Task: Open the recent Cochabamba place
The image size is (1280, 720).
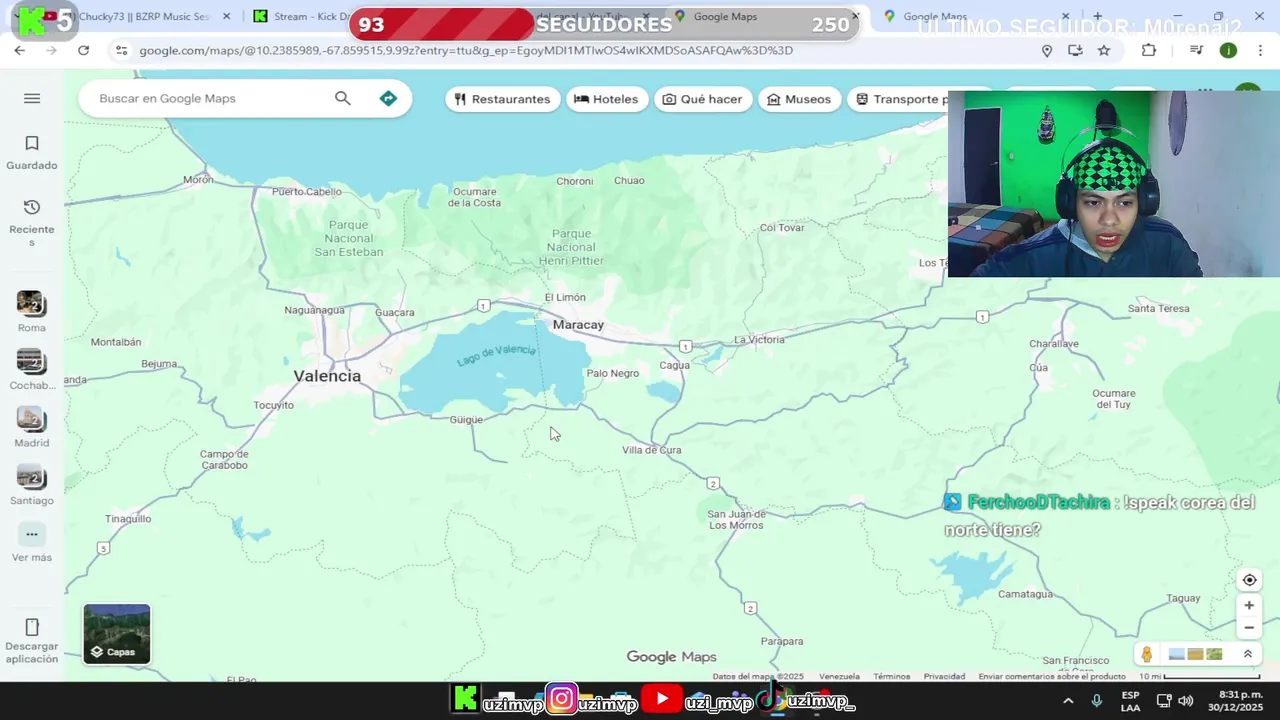Action: pos(31,370)
